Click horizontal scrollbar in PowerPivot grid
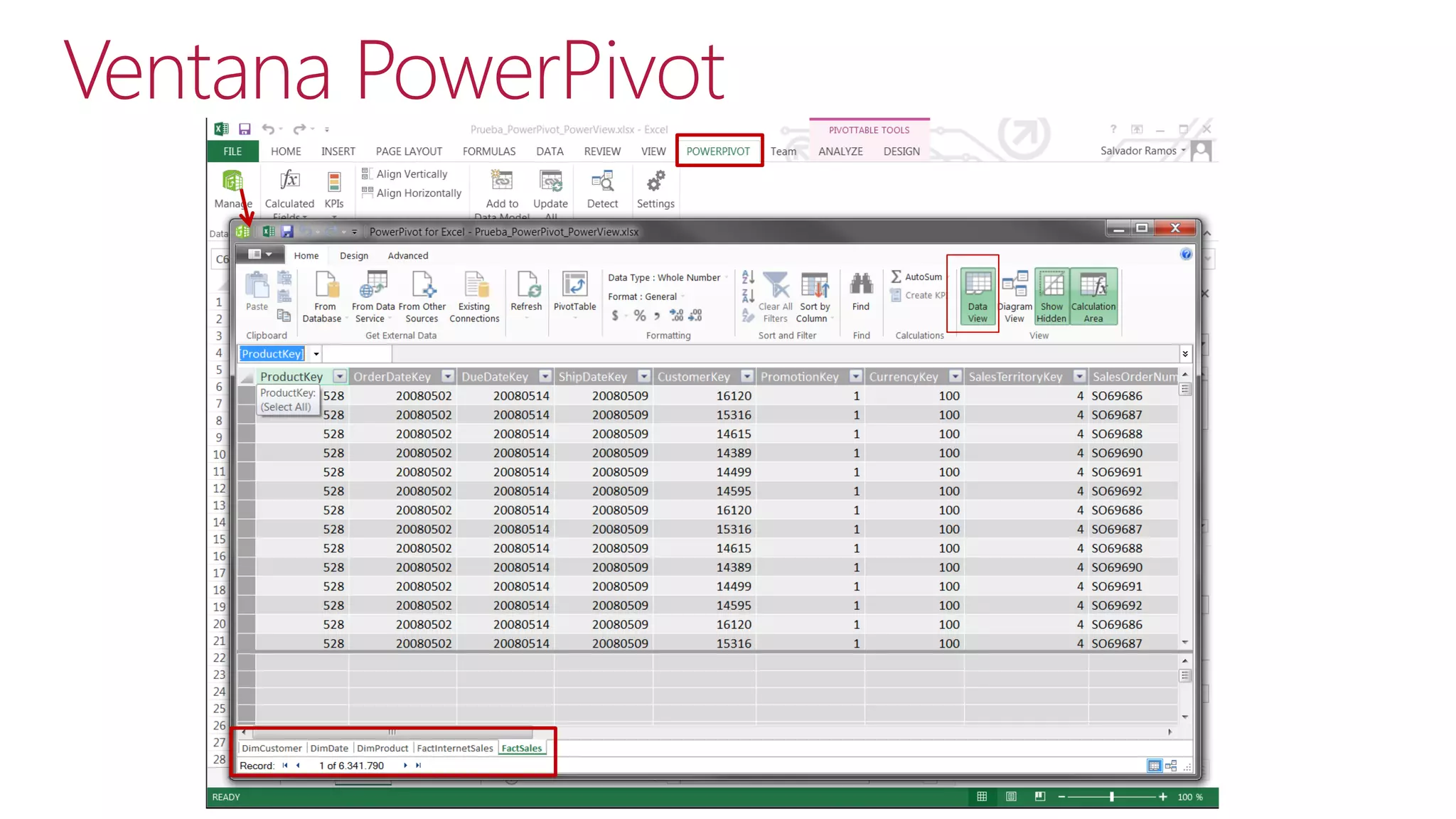 click(392, 732)
